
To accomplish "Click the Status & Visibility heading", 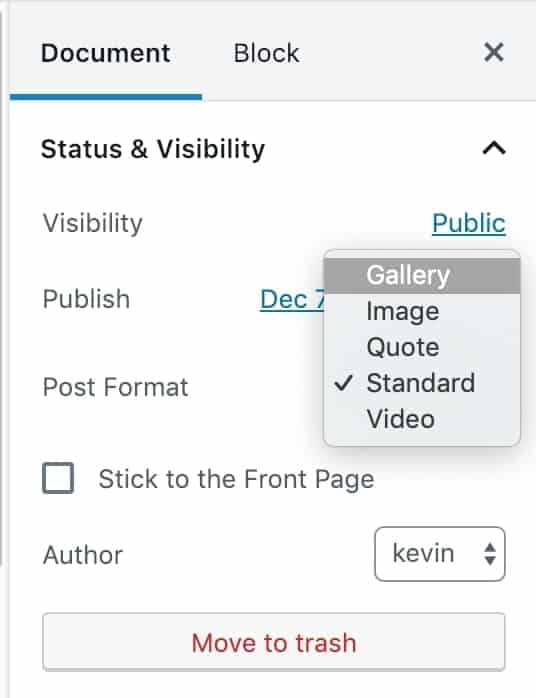I will coord(153,149).
